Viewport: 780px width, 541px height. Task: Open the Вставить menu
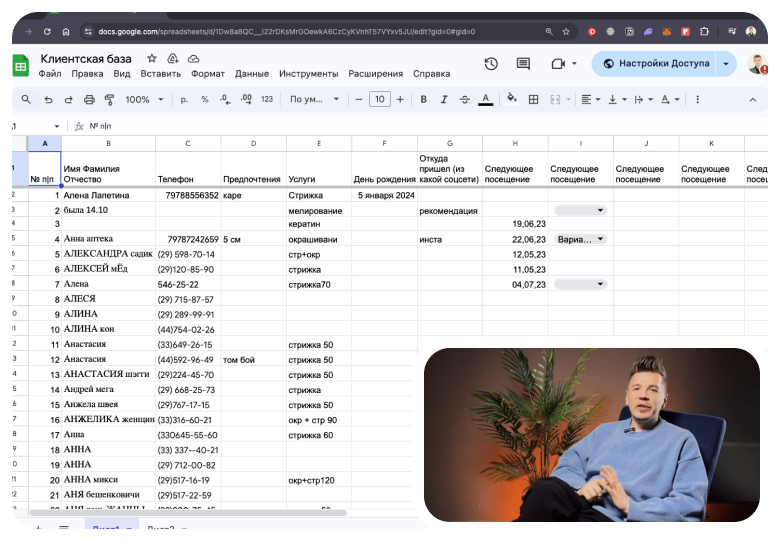[x=161, y=74]
